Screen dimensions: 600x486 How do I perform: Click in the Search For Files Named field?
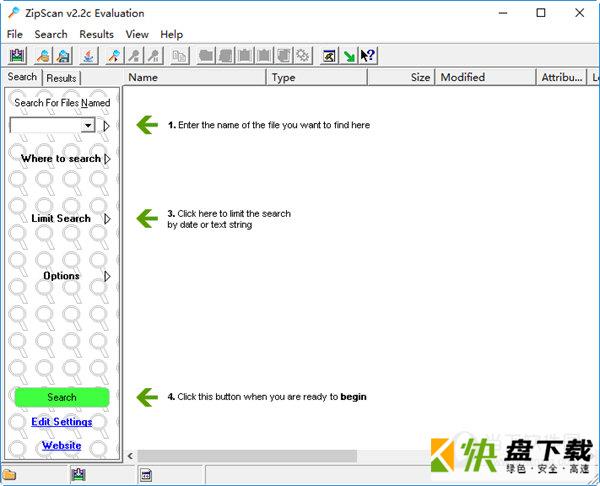pos(46,125)
